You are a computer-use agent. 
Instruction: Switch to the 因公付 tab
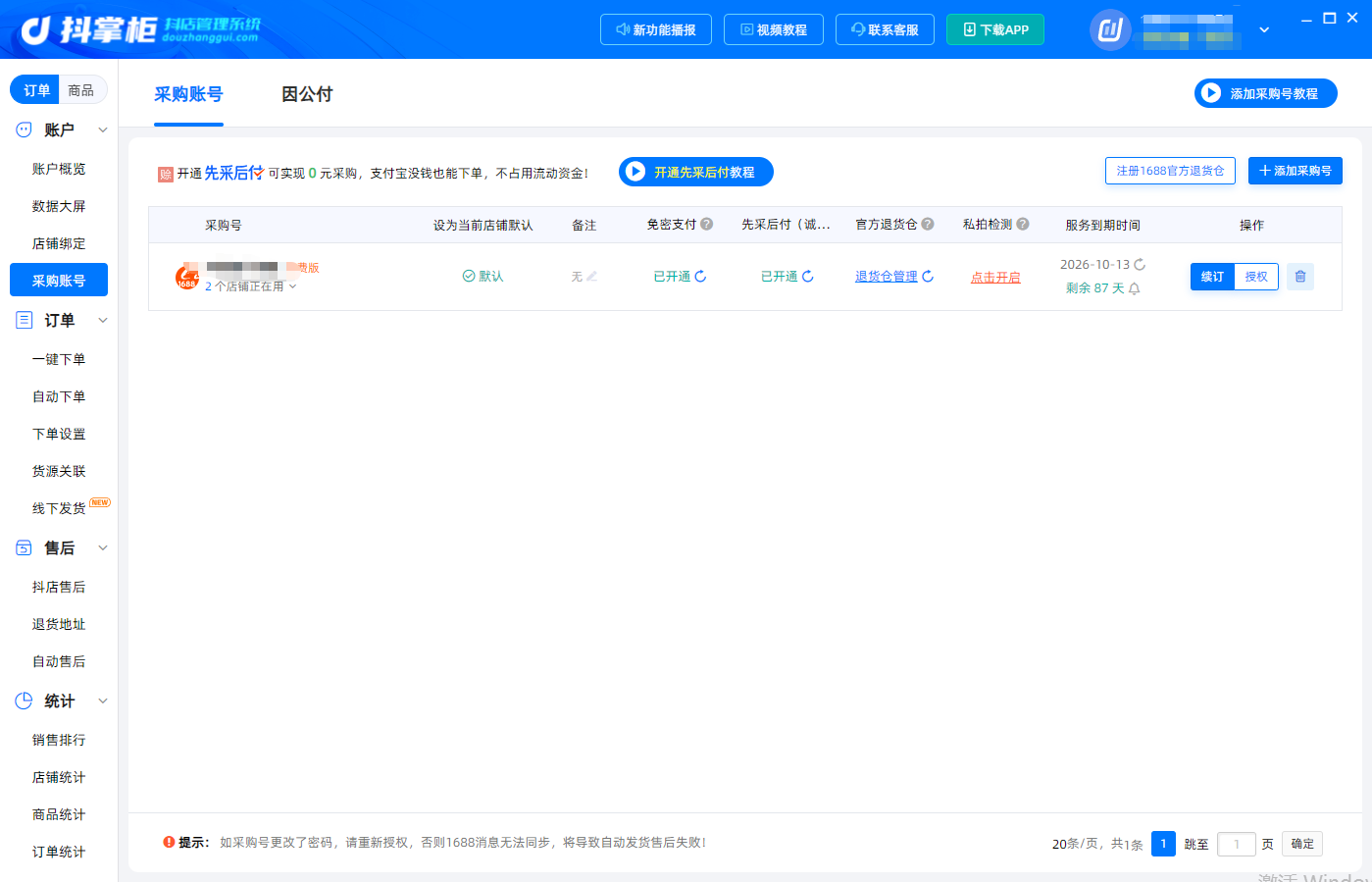pos(307,94)
